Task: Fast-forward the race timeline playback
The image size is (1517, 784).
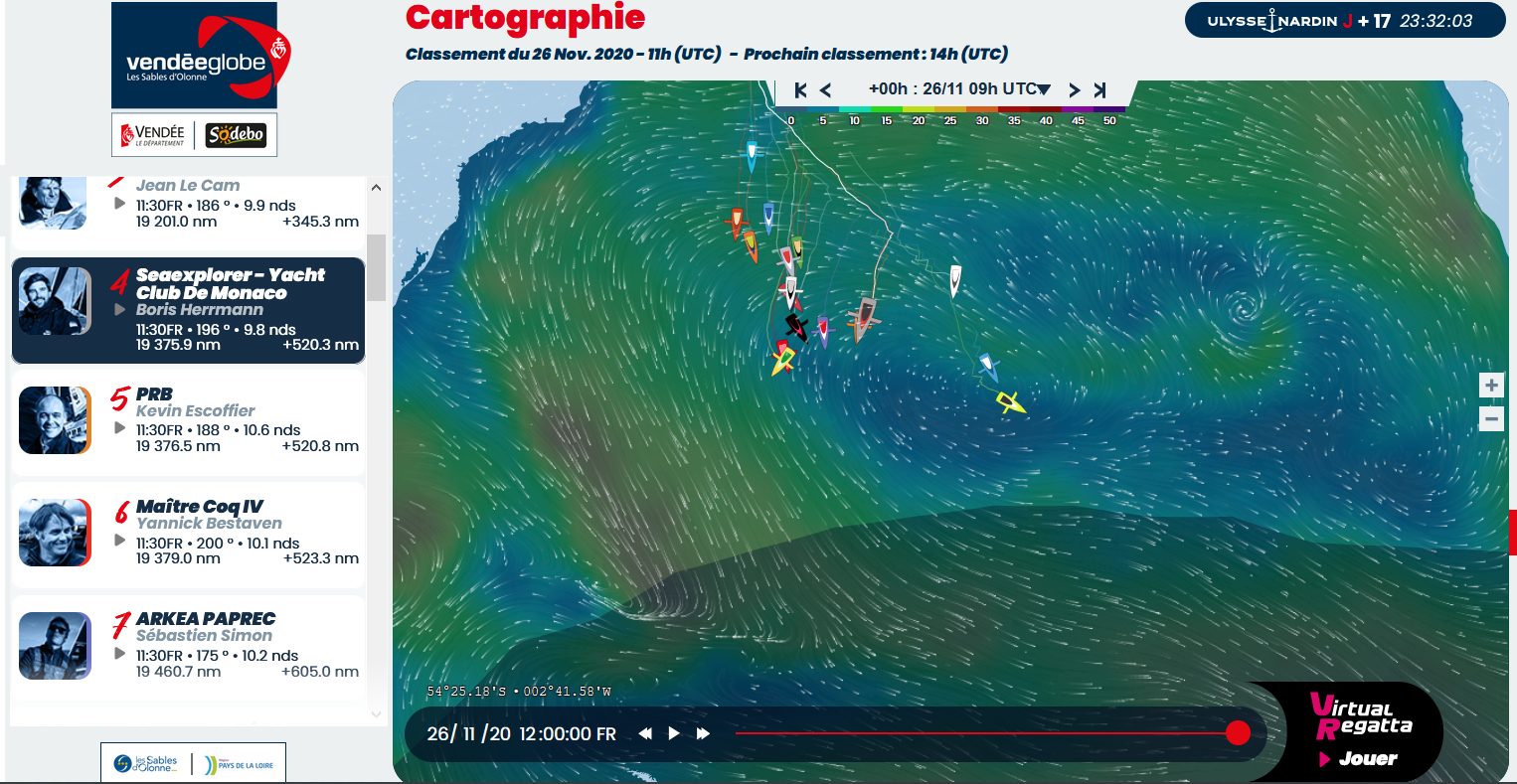Action: 703,733
